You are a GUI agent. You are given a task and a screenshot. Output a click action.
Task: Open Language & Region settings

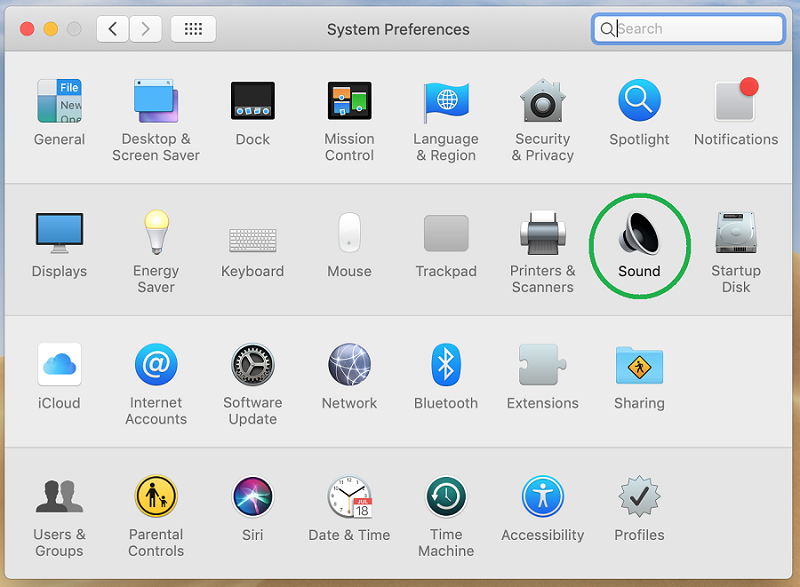point(446,101)
